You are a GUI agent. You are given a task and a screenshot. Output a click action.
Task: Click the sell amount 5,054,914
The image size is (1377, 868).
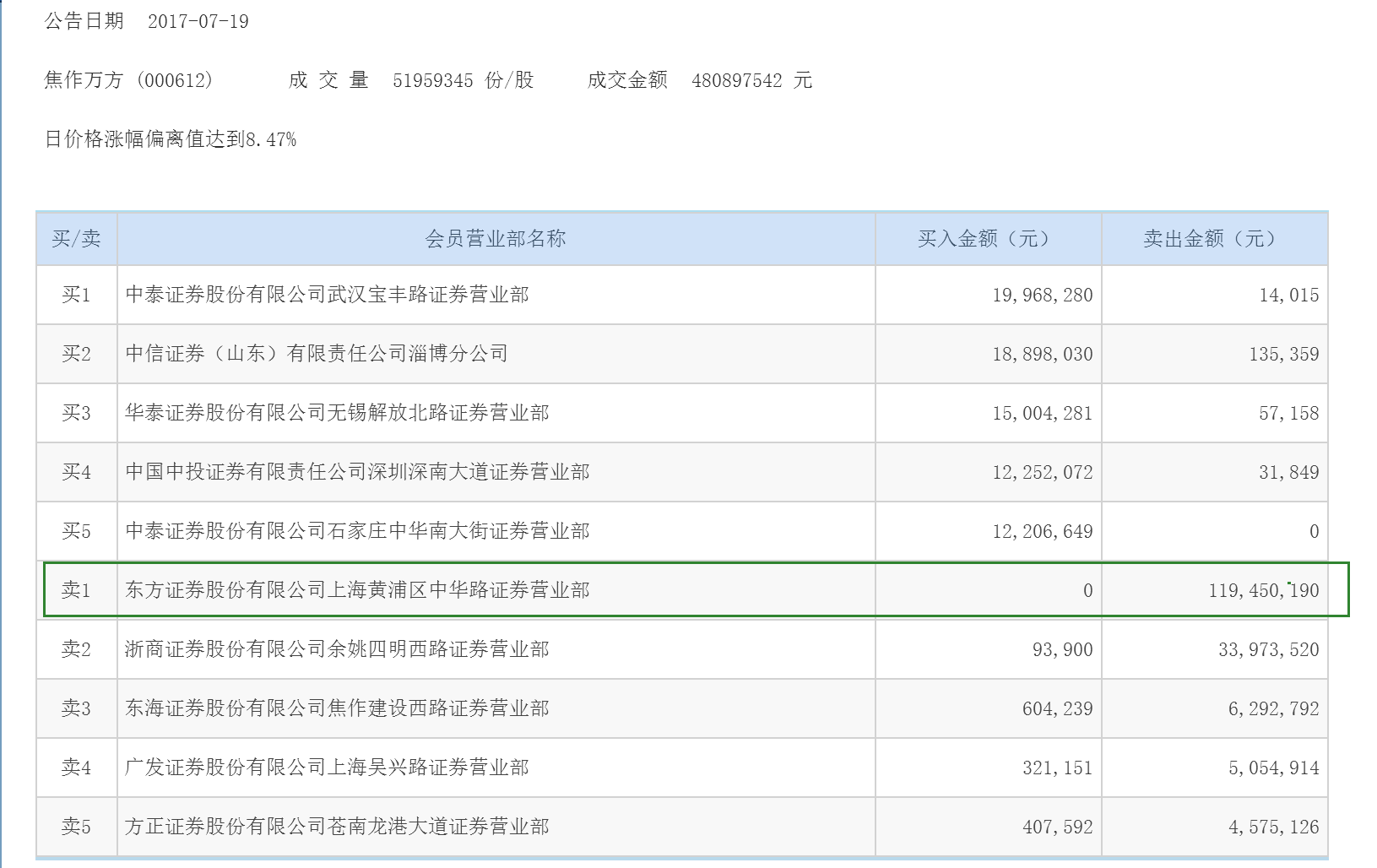click(x=1274, y=768)
